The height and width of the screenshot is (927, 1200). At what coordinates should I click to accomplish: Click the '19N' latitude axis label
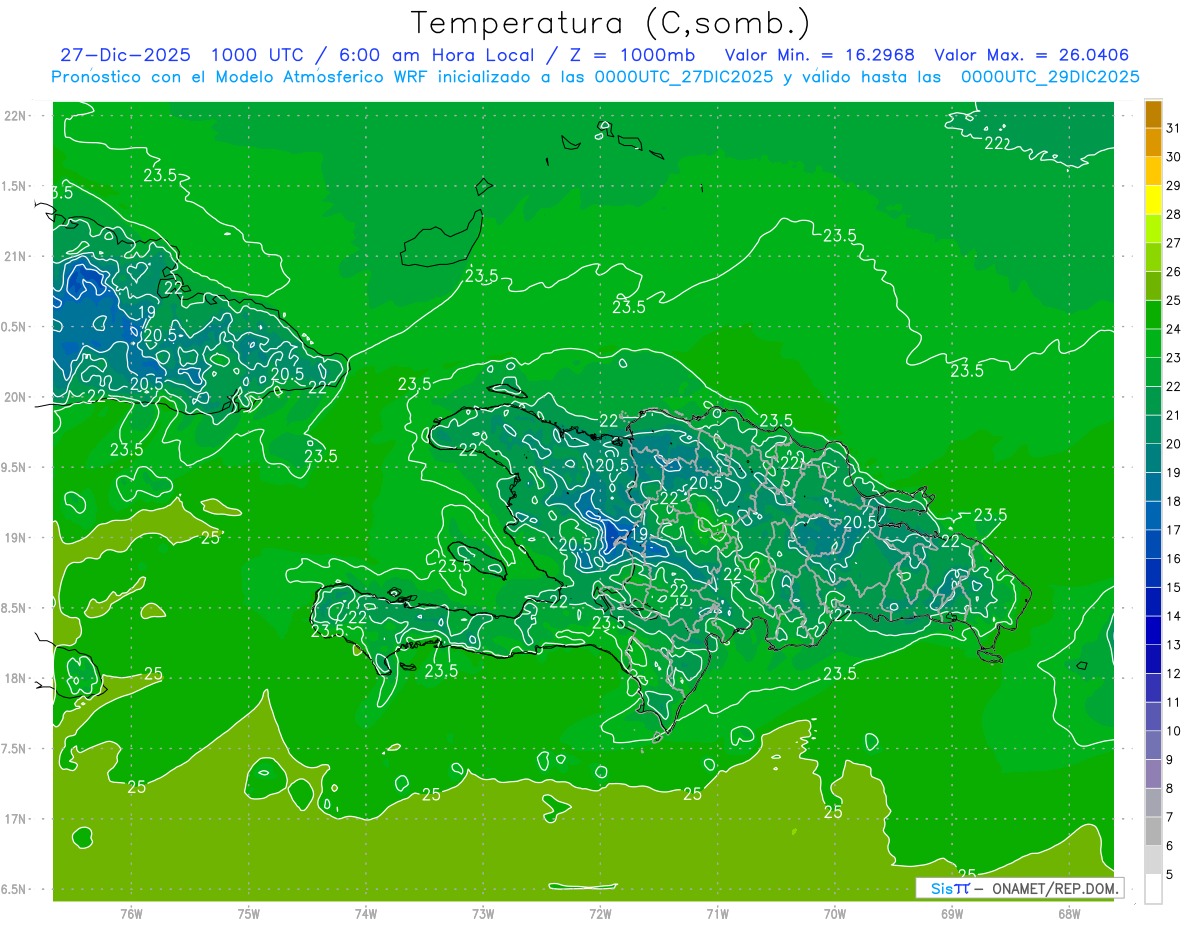point(15,538)
